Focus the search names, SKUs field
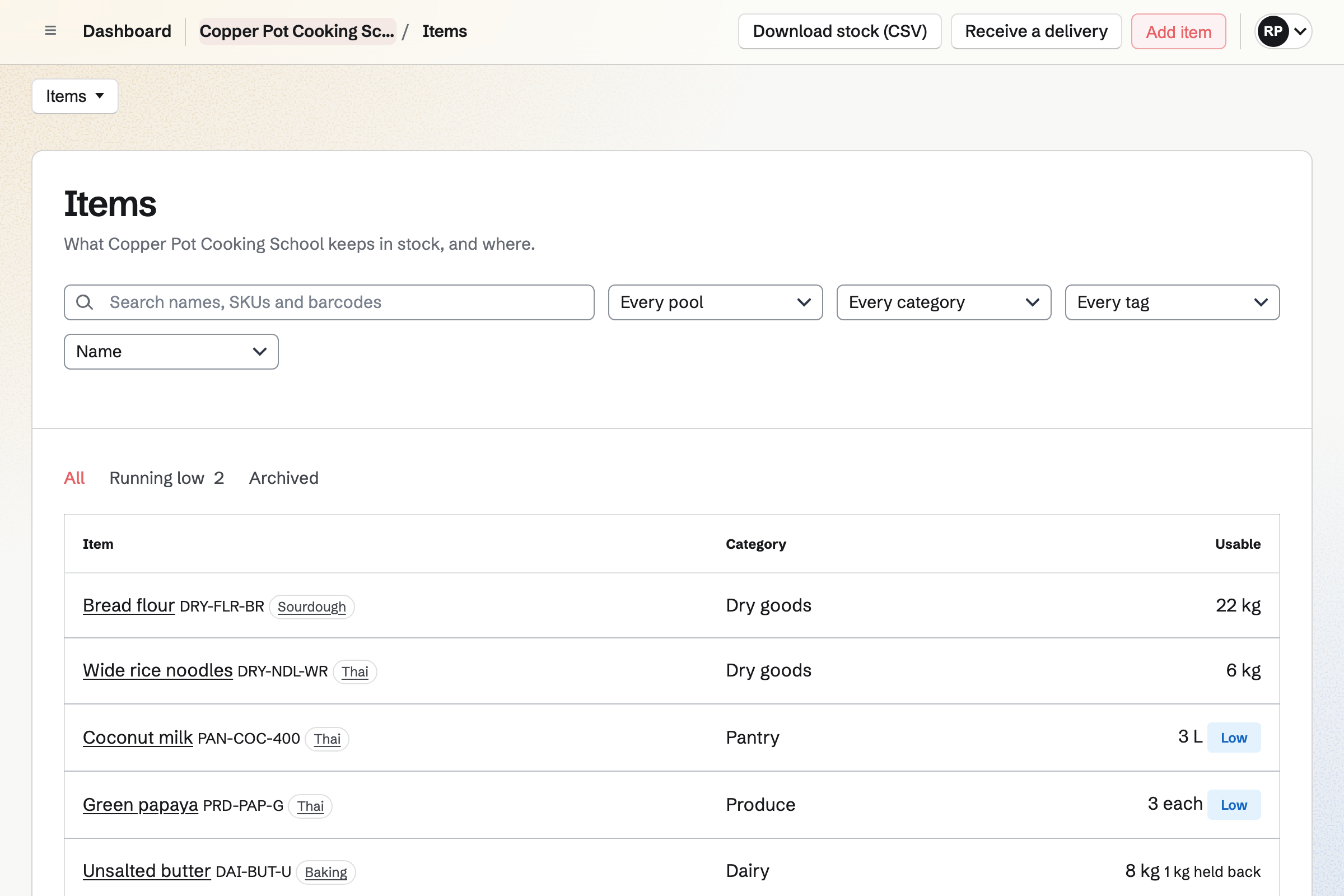 pyautogui.click(x=329, y=302)
